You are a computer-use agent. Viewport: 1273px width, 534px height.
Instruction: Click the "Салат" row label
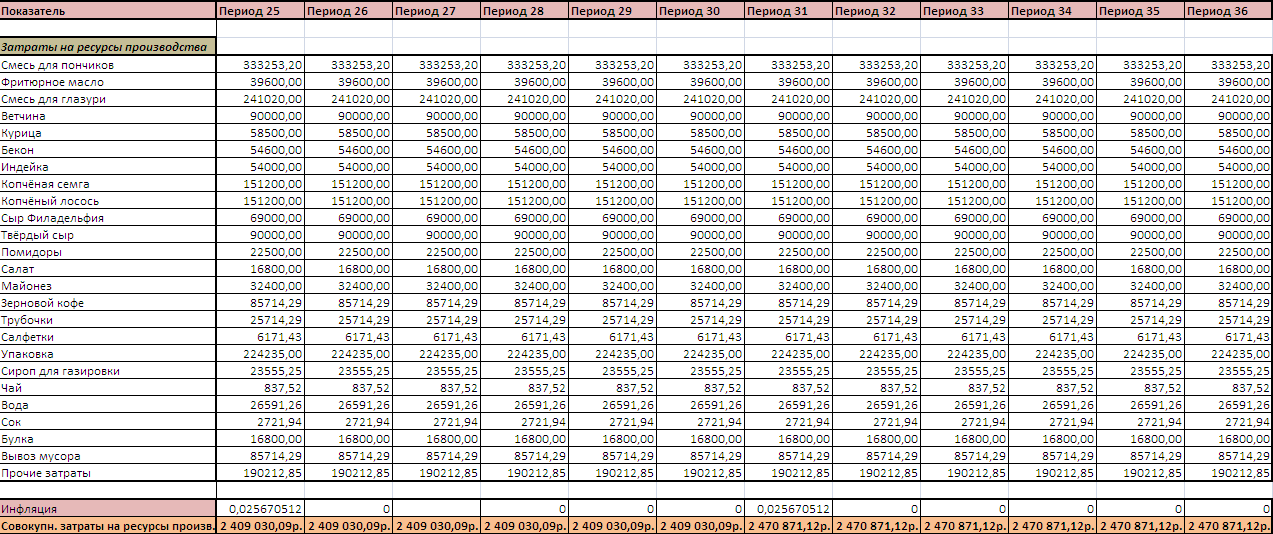pos(108,269)
